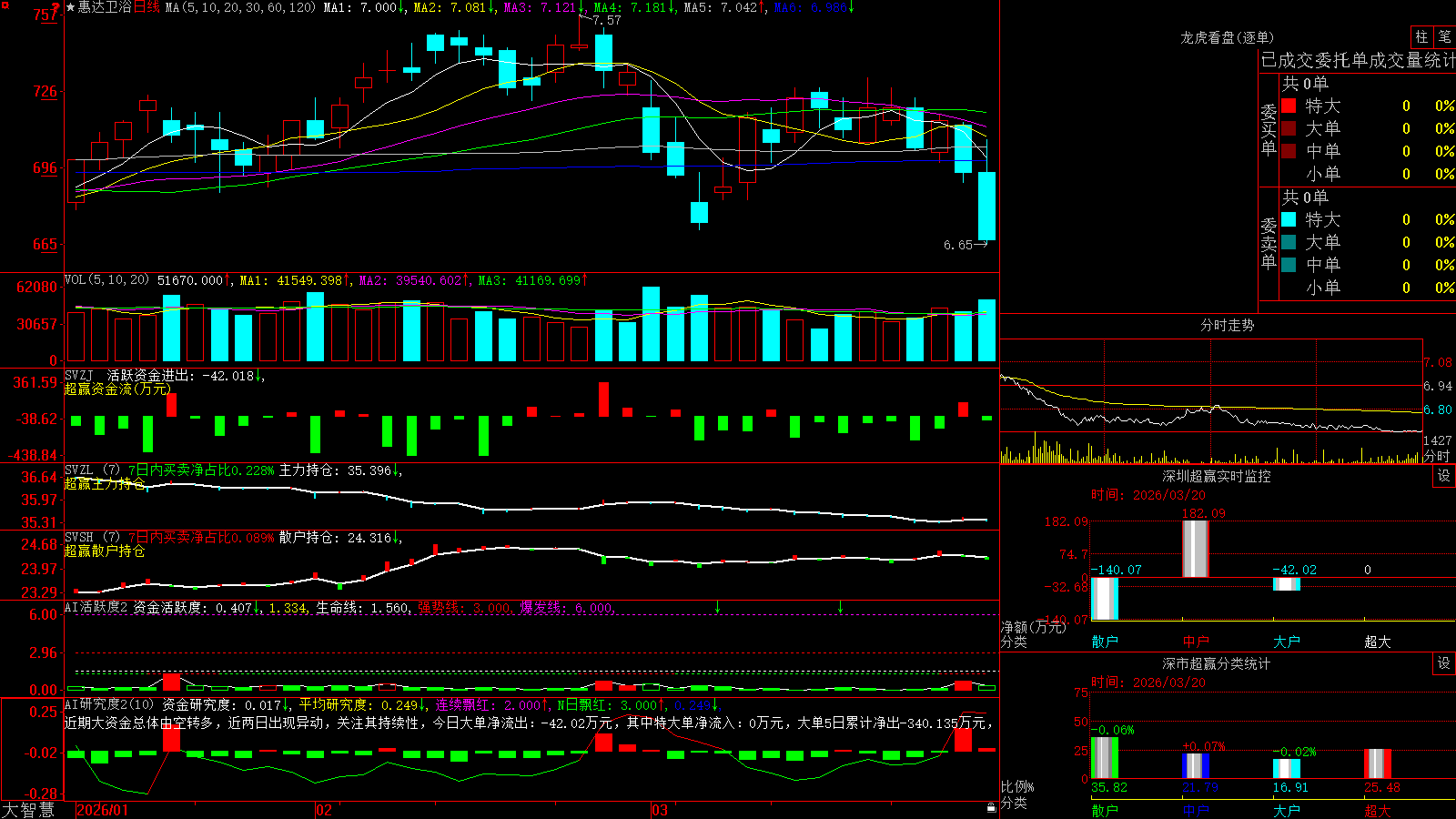This screenshot has width=1456, height=819.
Task: Click the small red square icon in the top-left corner
Action: pyautogui.click(x=4, y=4)
